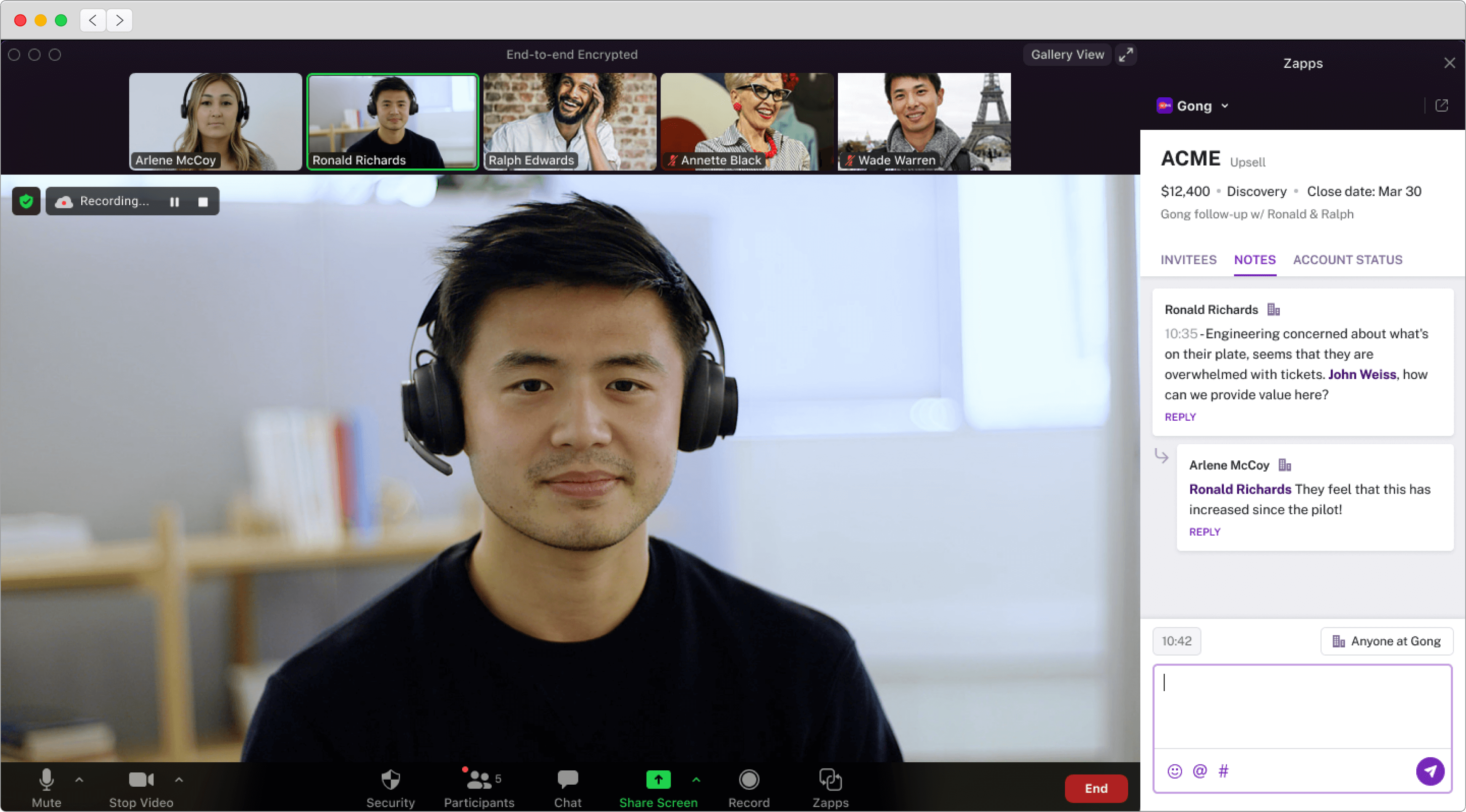Image resolution: width=1466 pixels, height=812 pixels.
Task: Reply to Arlene McCoy's note
Action: tap(1204, 532)
